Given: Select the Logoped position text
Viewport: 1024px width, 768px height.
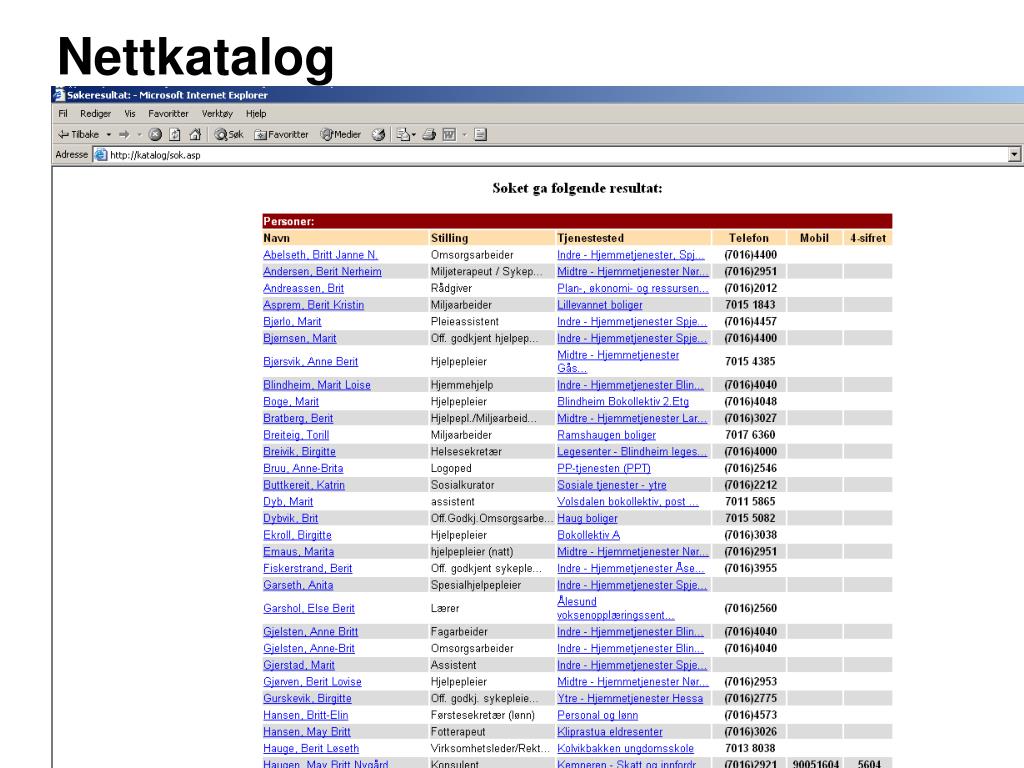Looking at the screenshot, I should tap(451, 468).
